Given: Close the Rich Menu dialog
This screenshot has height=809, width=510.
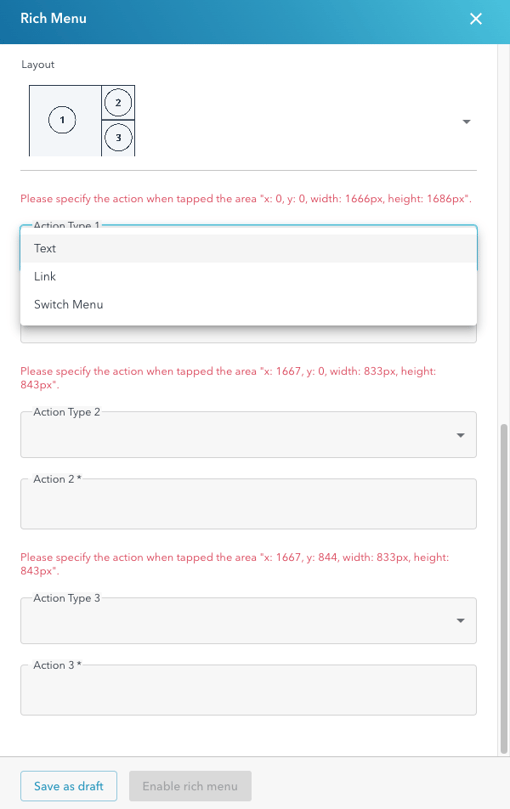Looking at the screenshot, I should (x=475, y=19).
